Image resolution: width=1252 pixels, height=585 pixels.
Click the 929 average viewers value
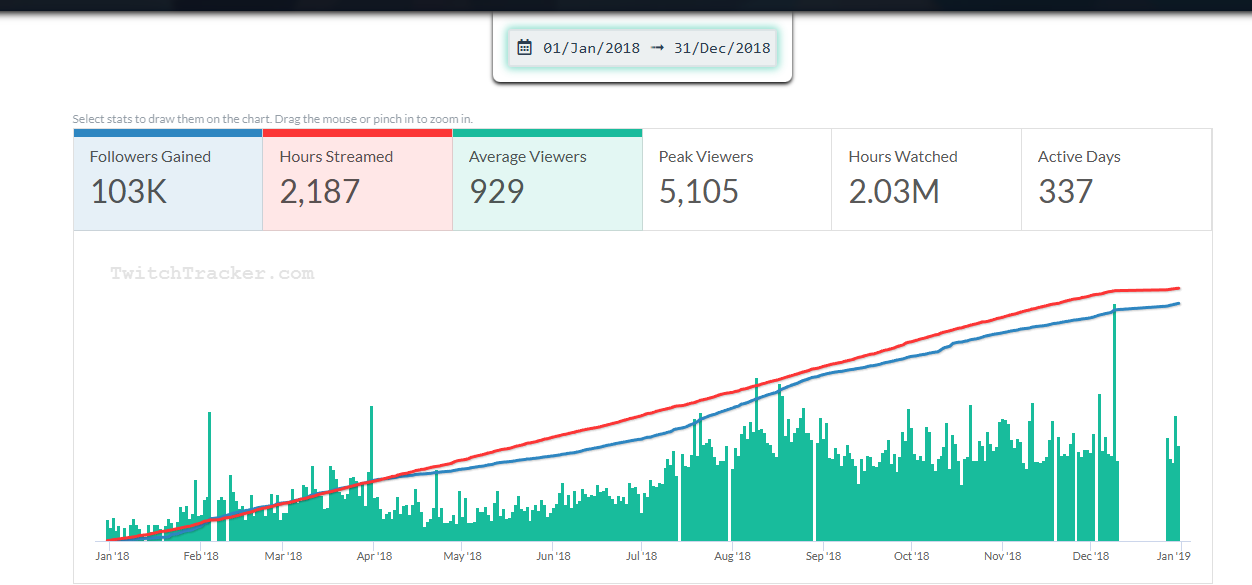pyautogui.click(x=497, y=191)
